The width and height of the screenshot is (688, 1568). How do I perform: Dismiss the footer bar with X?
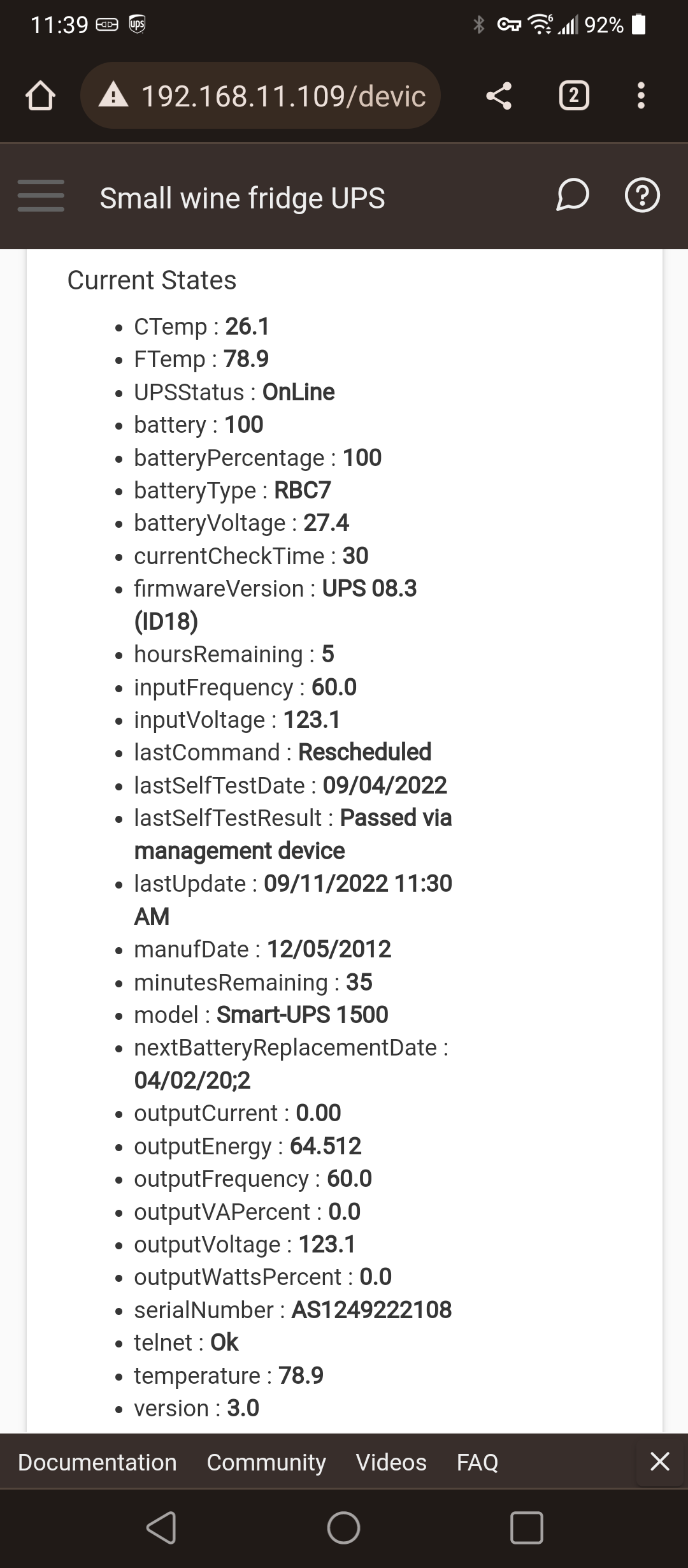[660, 1461]
